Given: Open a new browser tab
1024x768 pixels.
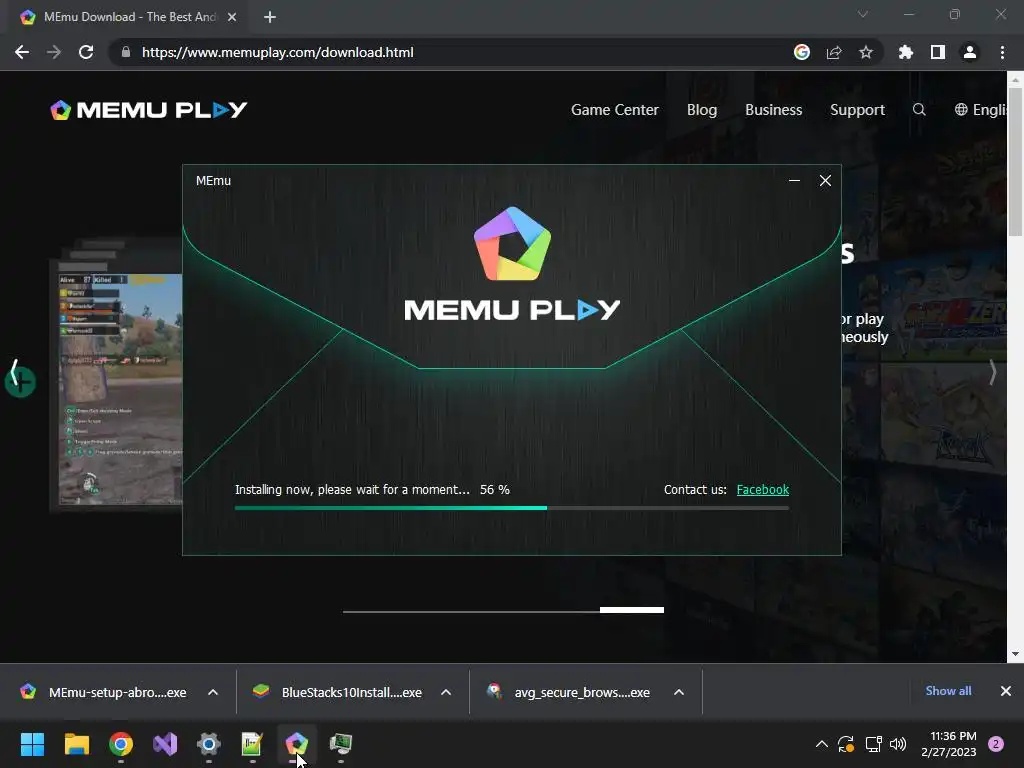Looking at the screenshot, I should click(x=270, y=17).
